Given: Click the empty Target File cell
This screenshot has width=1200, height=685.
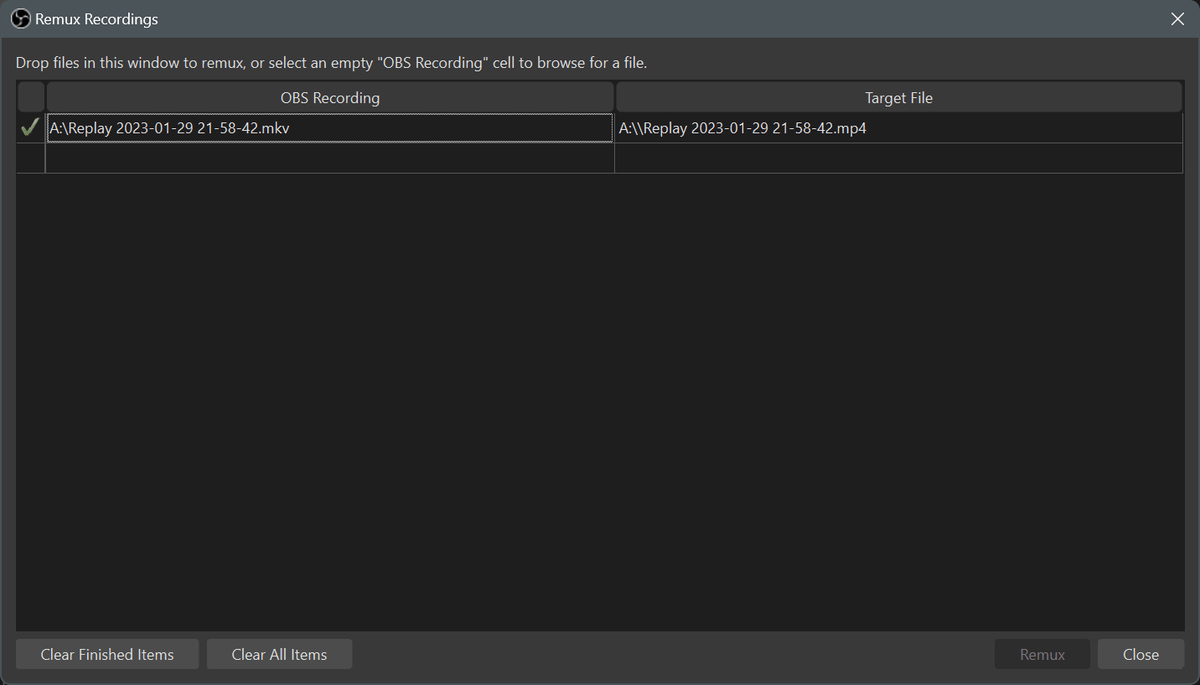Looking at the screenshot, I should click(899, 158).
